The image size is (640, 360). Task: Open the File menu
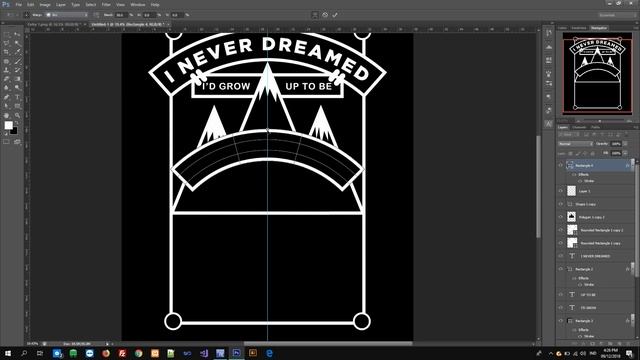(18, 5)
